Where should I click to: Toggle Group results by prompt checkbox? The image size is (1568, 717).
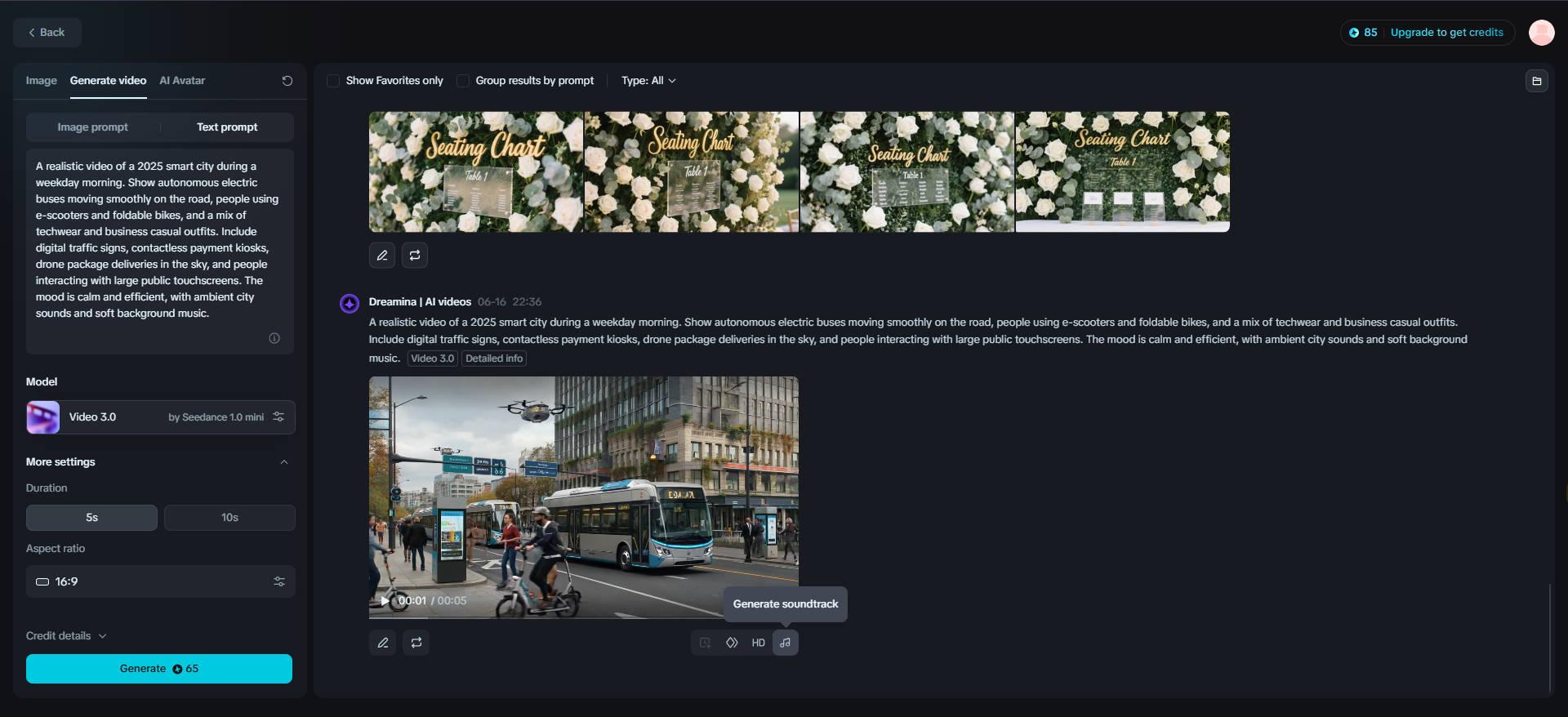tap(463, 81)
